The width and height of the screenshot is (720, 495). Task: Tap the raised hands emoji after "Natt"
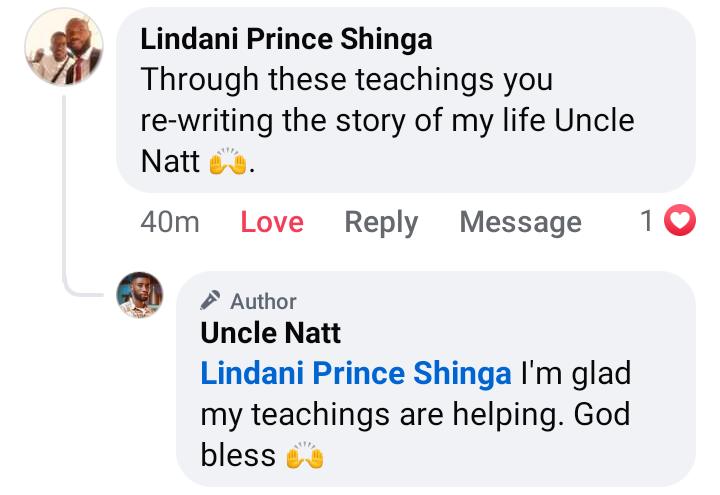pyautogui.click(x=227, y=162)
